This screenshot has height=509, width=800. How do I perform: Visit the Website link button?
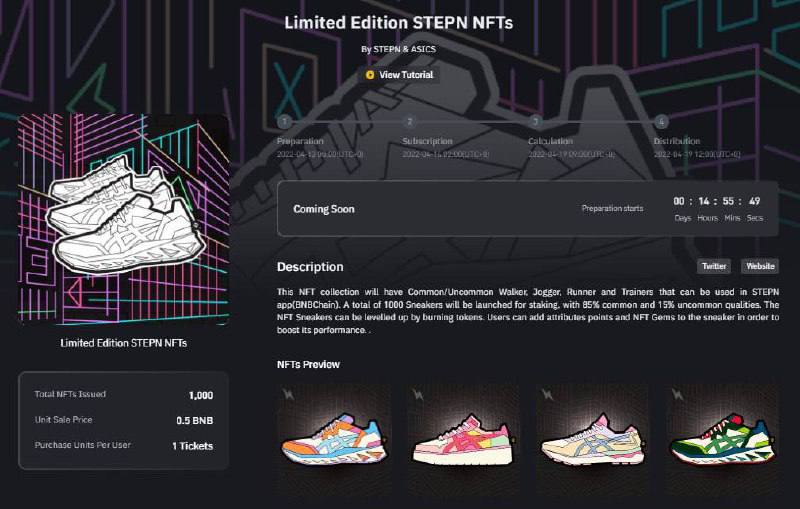tap(760, 266)
